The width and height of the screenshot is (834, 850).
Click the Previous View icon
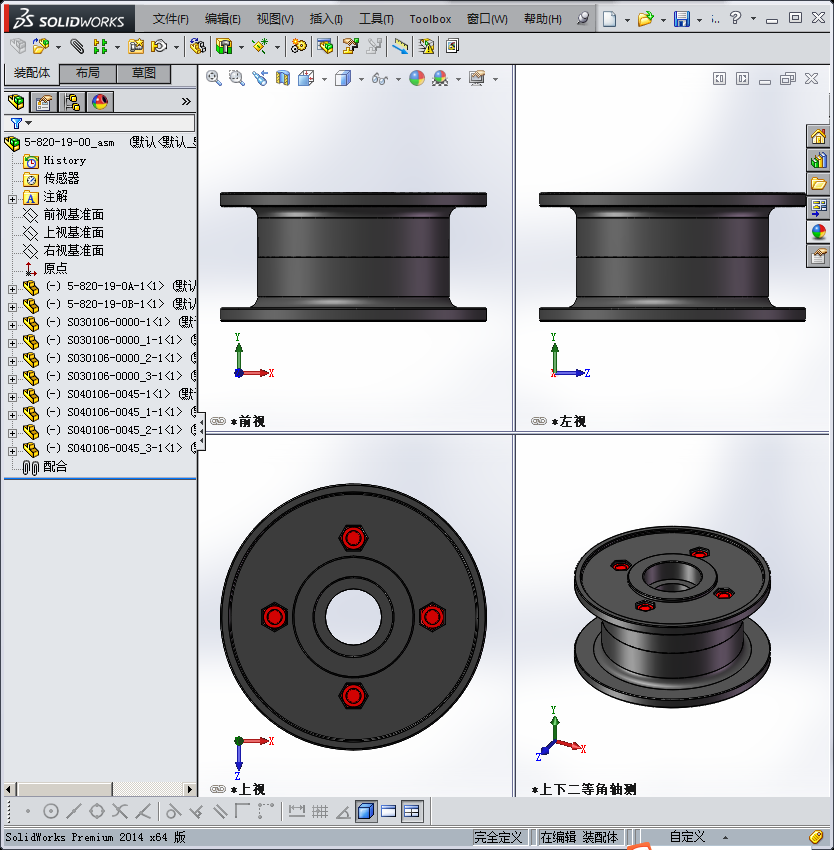(260, 79)
